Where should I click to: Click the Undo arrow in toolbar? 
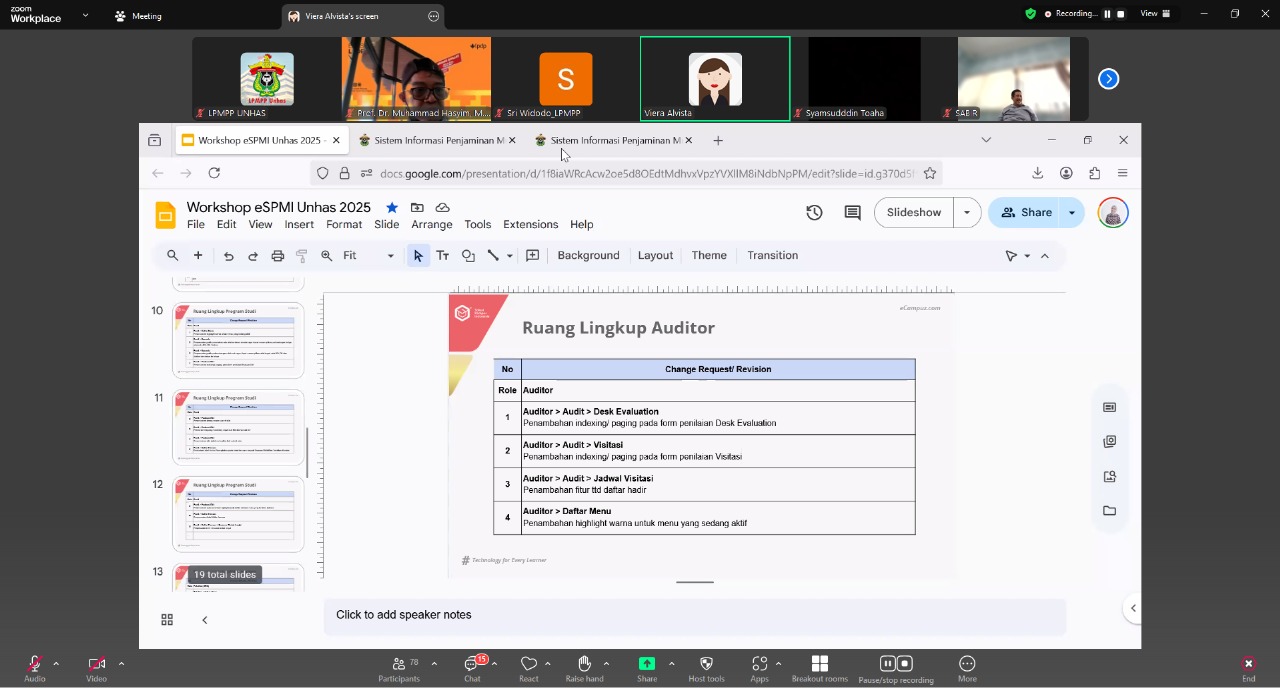[x=229, y=256]
